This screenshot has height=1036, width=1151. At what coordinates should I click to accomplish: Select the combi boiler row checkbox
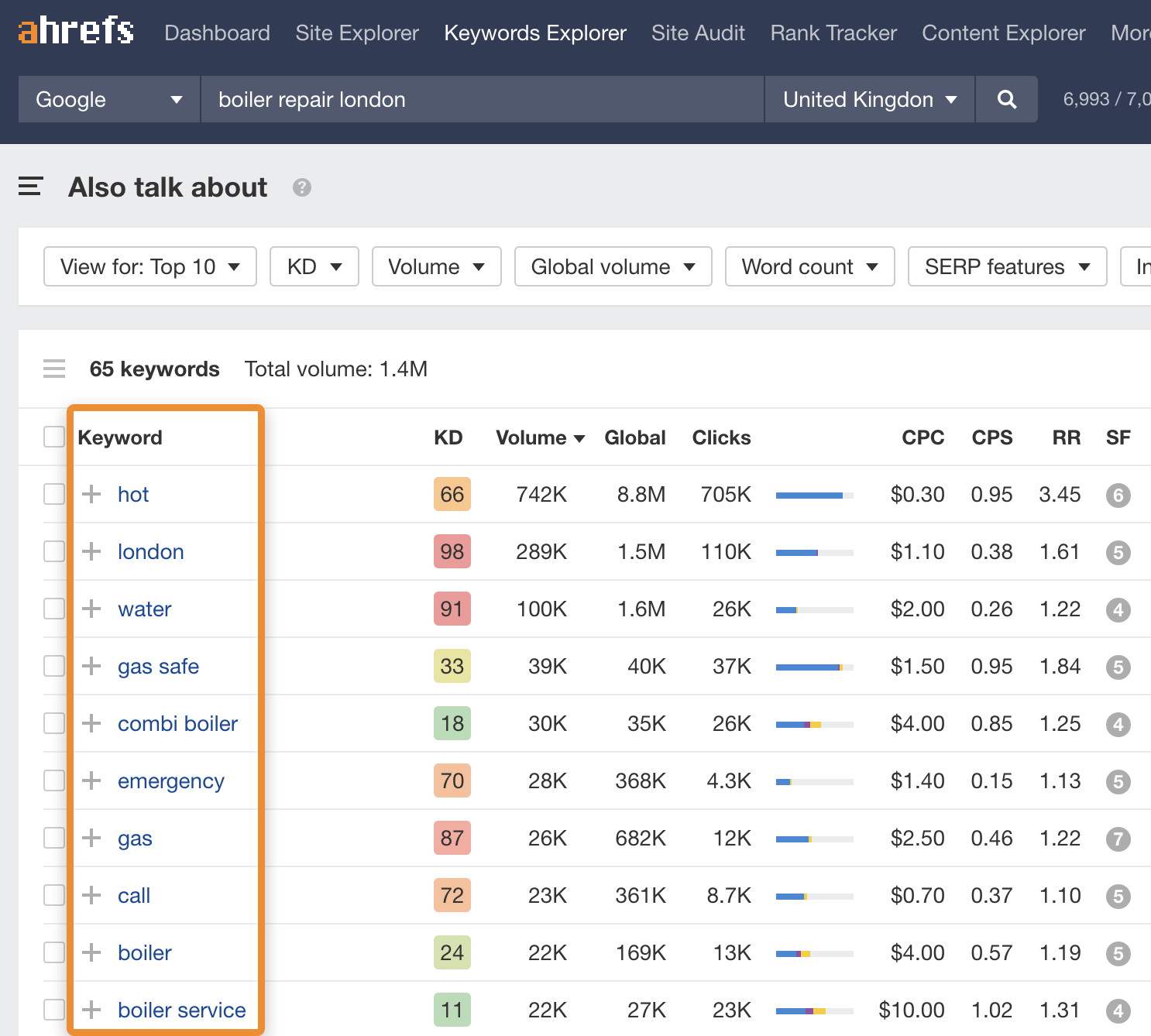point(54,723)
